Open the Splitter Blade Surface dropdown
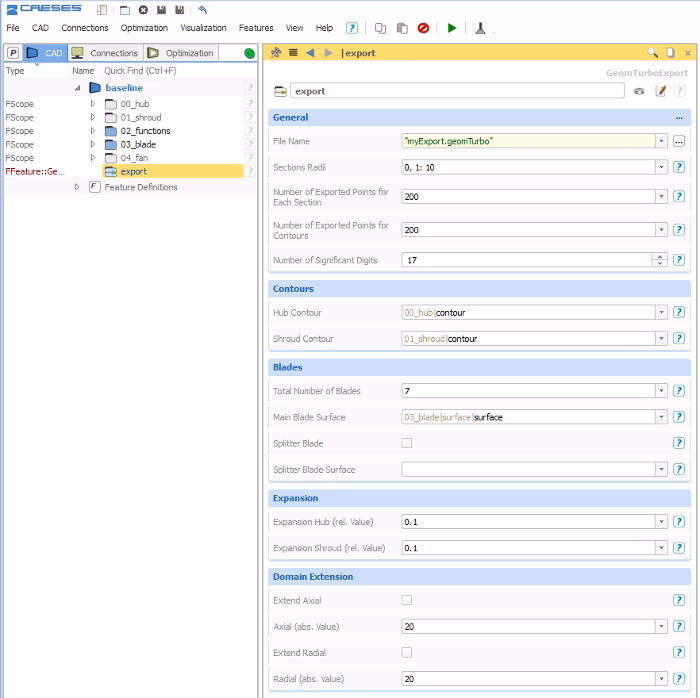The height and width of the screenshot is (698, 700). 661,469
